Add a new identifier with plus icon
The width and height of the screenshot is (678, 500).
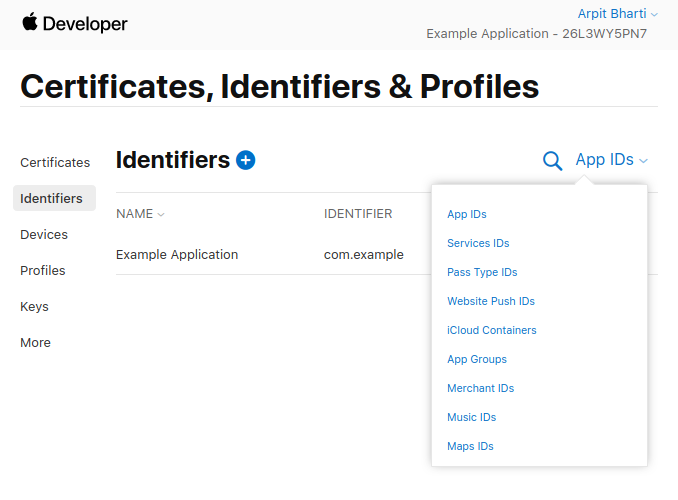pos(246,160)
